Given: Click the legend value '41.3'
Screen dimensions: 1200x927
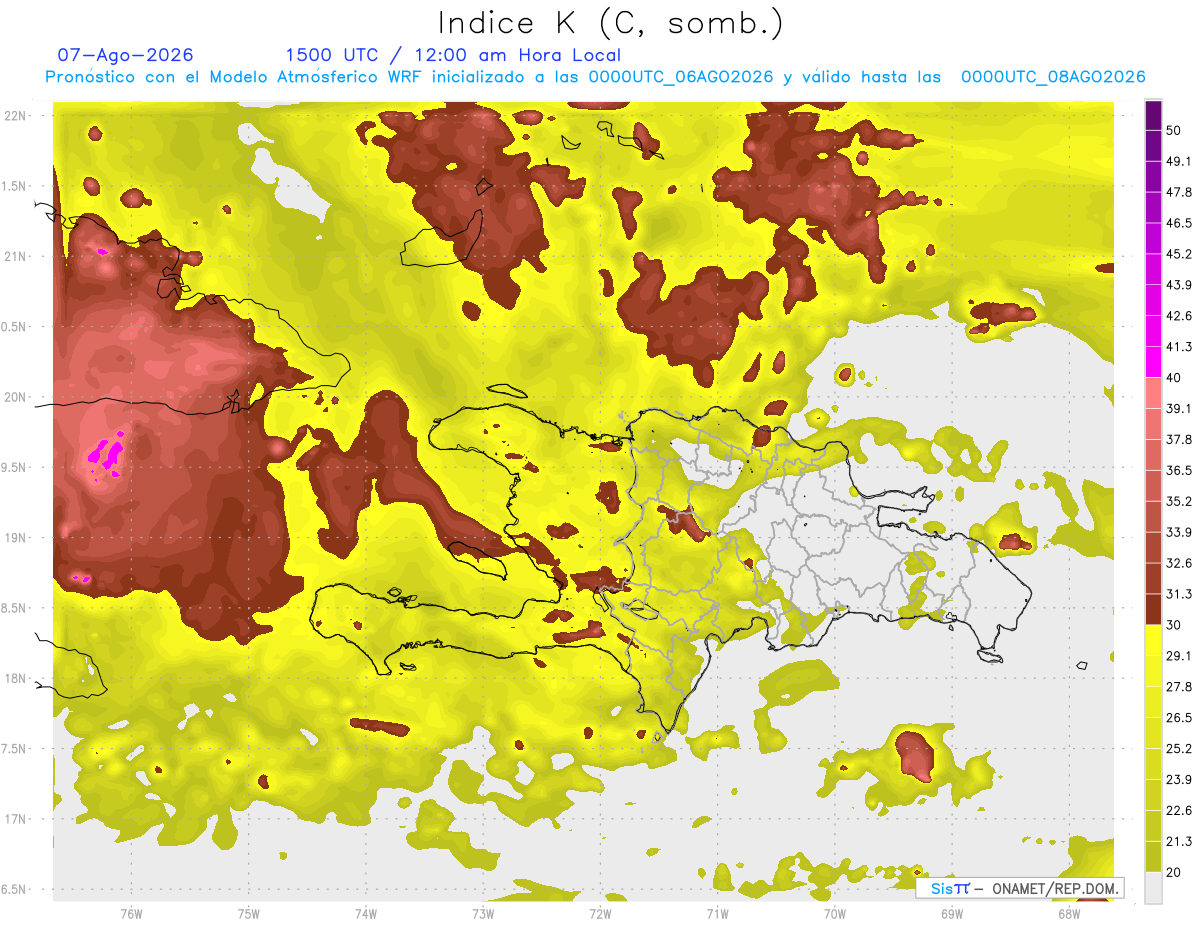Looking at the screenshot, I should click(1179, 347).
